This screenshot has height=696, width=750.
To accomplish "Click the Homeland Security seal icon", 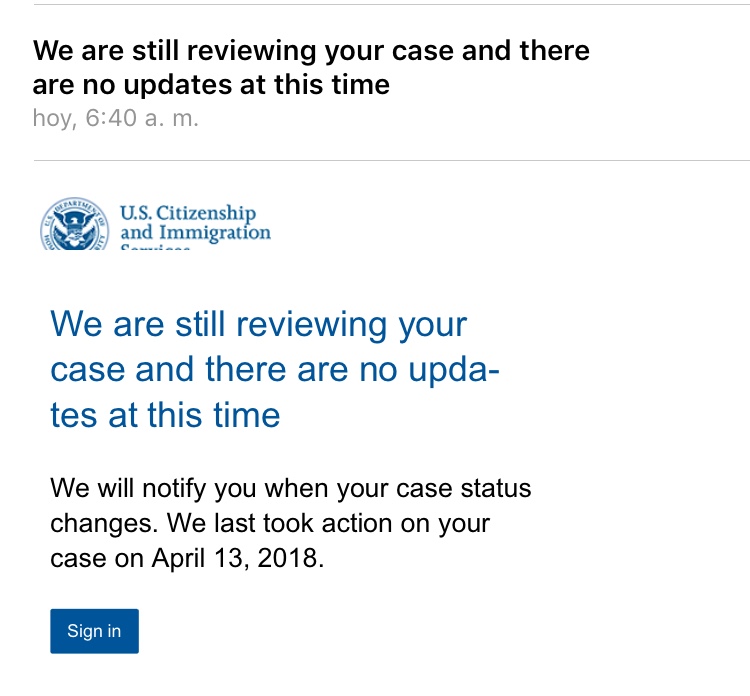I will tap(74, 224).
